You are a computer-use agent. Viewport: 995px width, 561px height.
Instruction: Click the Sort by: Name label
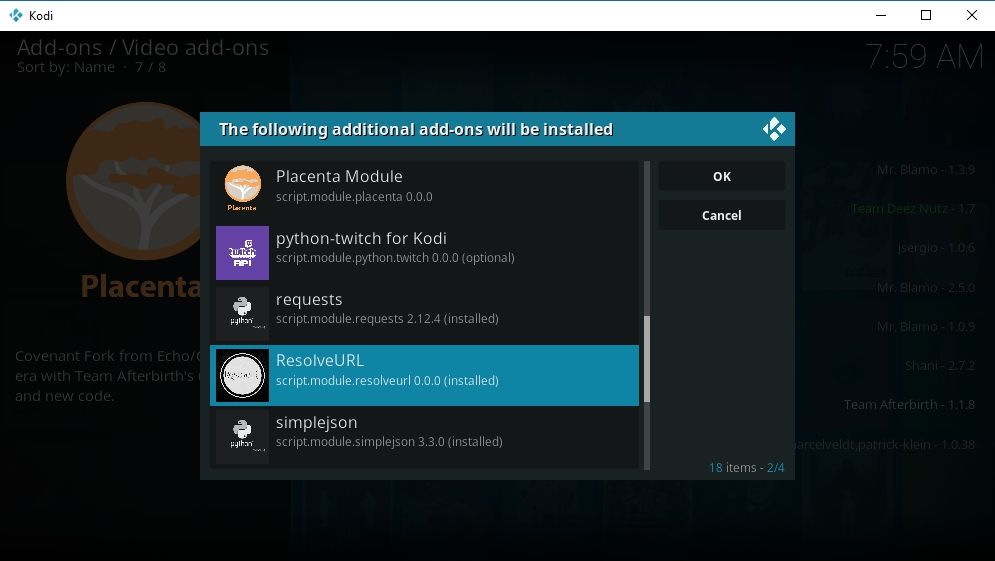66,67
